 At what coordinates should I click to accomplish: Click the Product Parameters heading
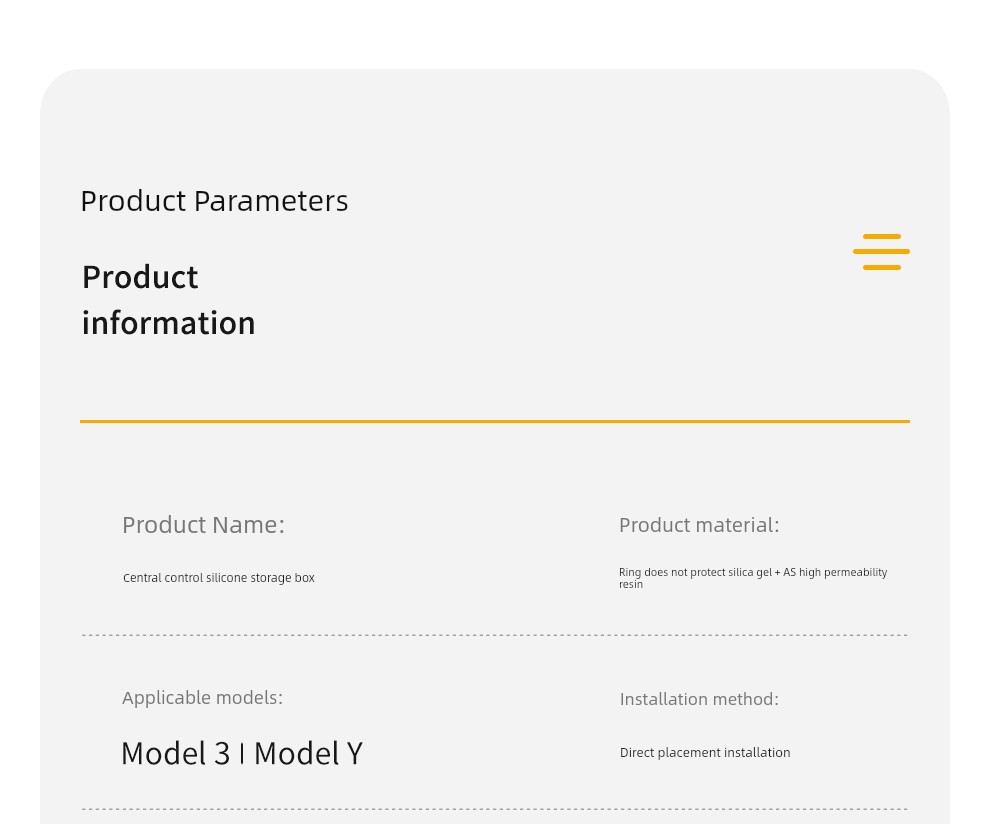(214, 201)
